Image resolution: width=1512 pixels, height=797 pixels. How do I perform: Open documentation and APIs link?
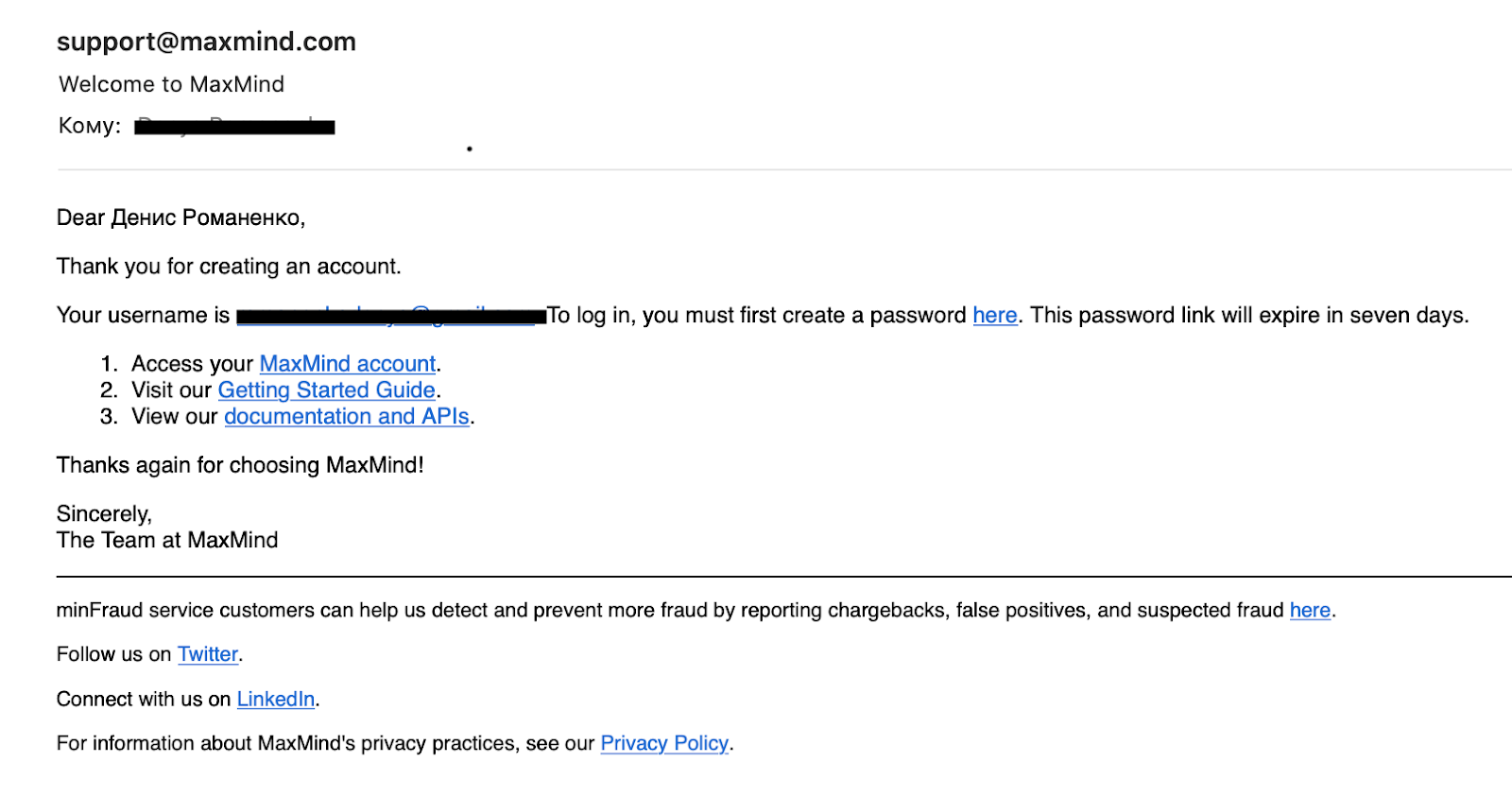pyautogui.click(x=346, y=417)
